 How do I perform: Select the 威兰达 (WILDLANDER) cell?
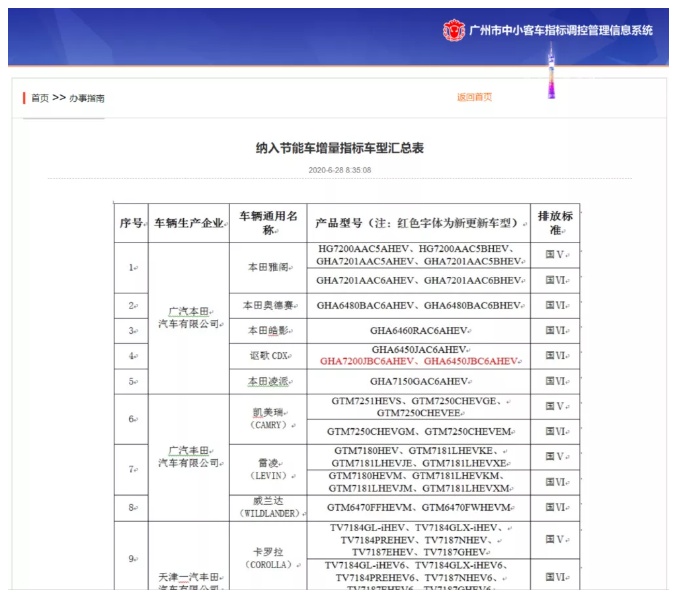(267, 507)
